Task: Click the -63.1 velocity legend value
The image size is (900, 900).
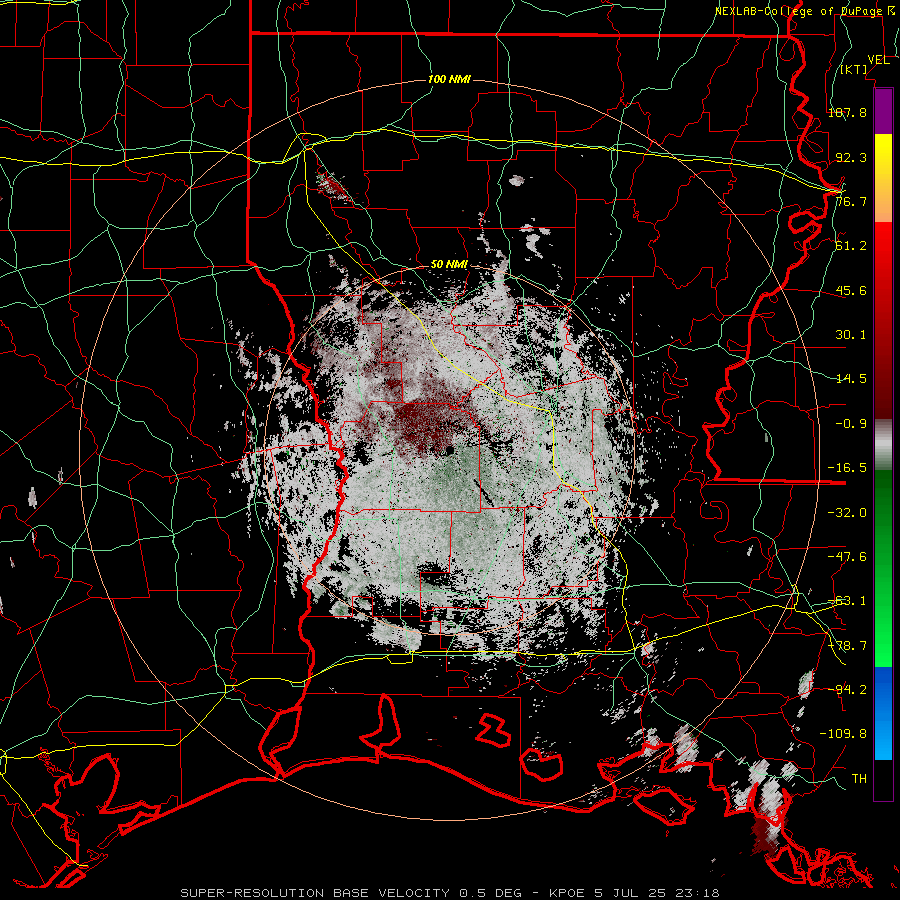Action: pyautogui.click(x=847, y=601)
